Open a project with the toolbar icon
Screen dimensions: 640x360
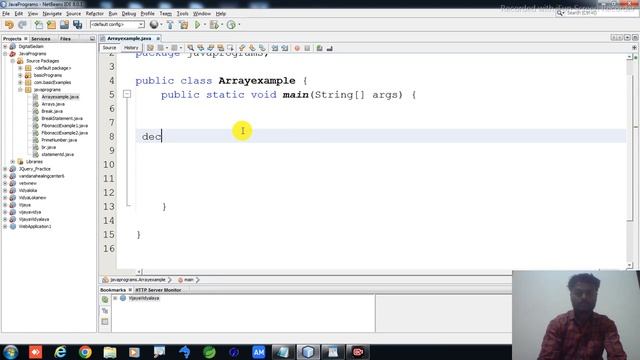(x=64, y=24)
